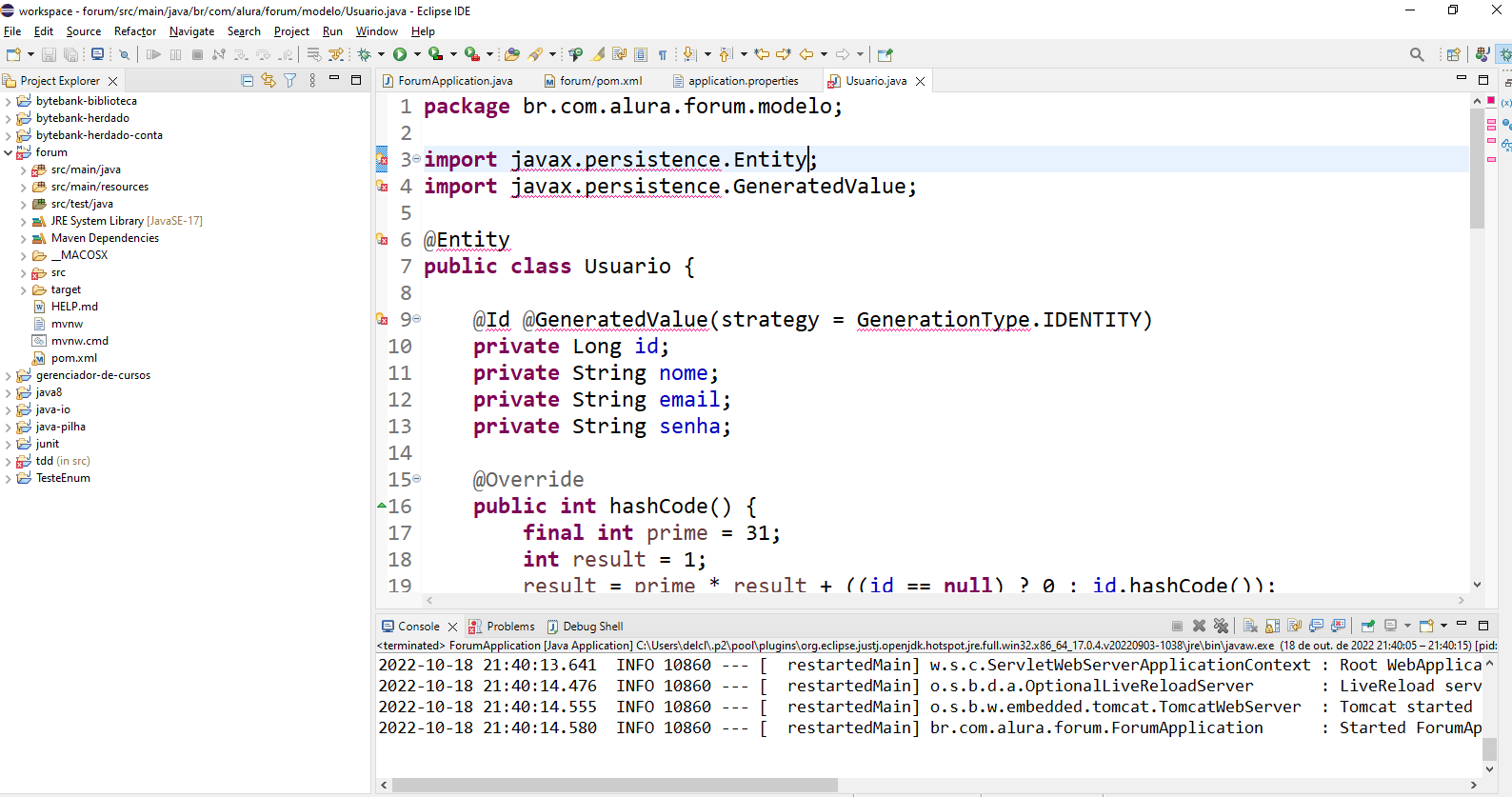Click the error marker on line 6
1512x797 pixels.
382,240
